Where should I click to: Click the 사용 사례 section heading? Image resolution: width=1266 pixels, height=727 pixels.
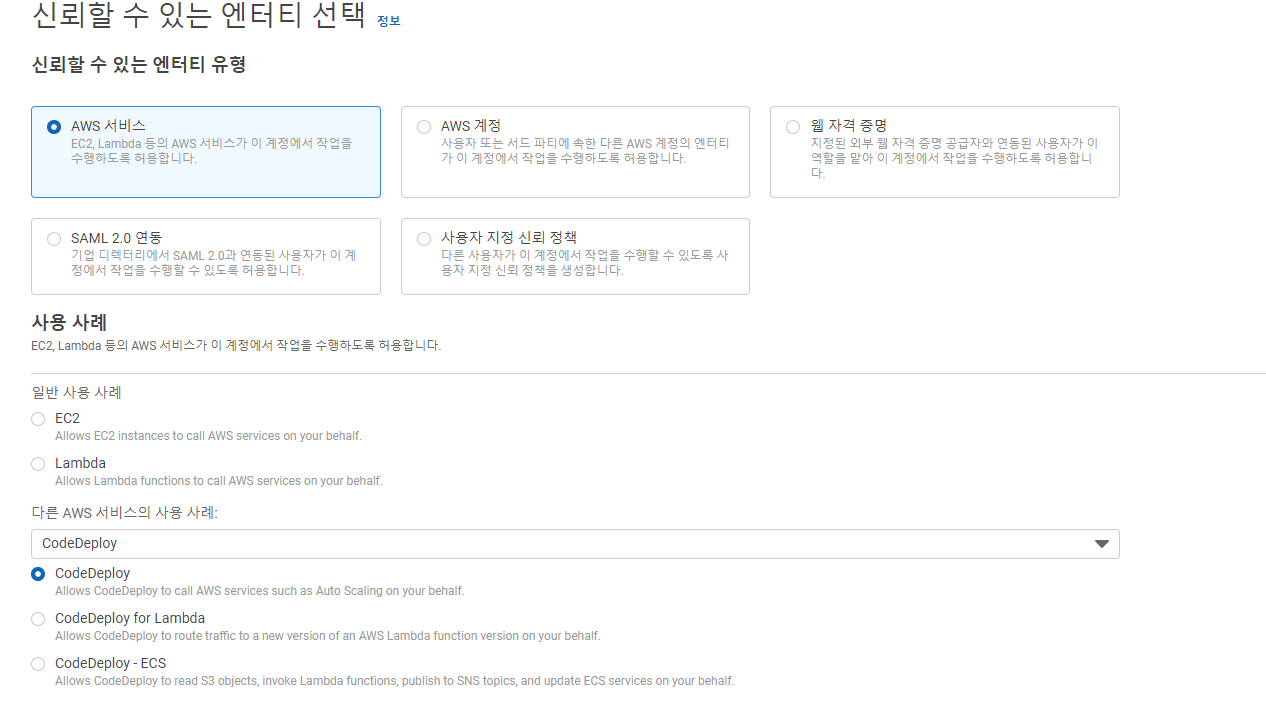[x=69, y=322]
